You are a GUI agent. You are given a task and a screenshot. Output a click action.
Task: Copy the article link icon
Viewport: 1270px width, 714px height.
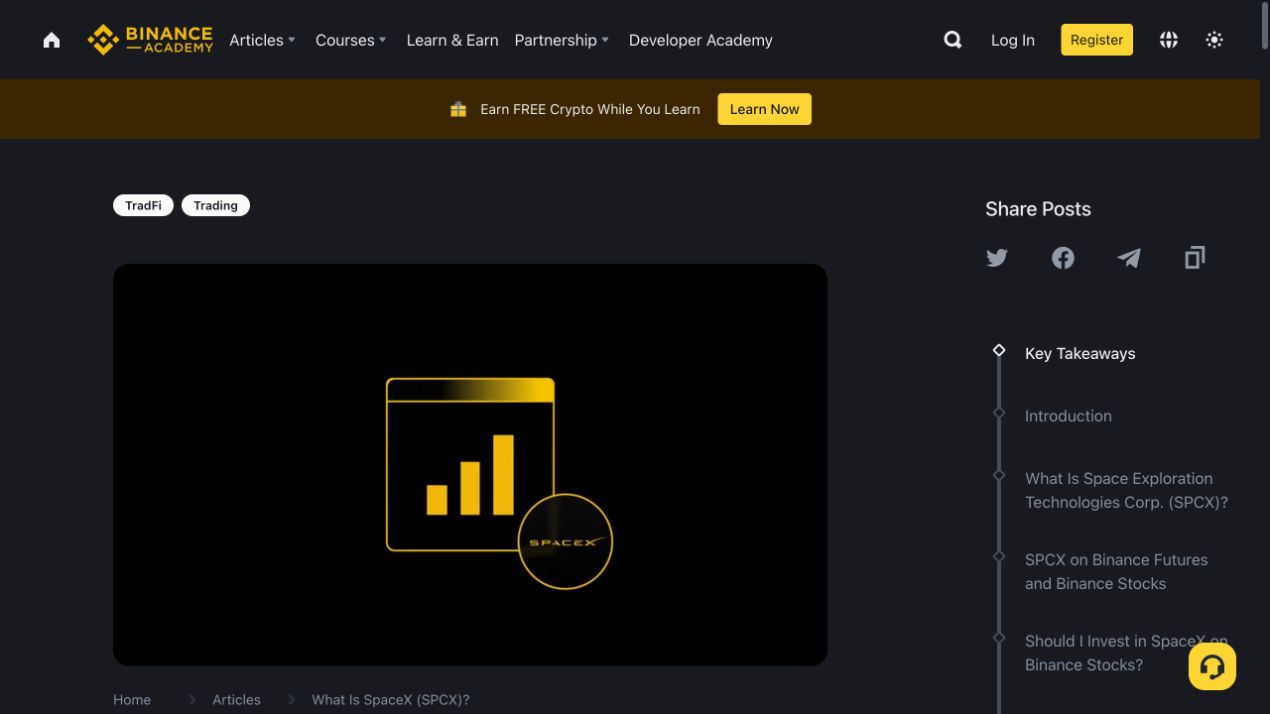coord(1195,258)
